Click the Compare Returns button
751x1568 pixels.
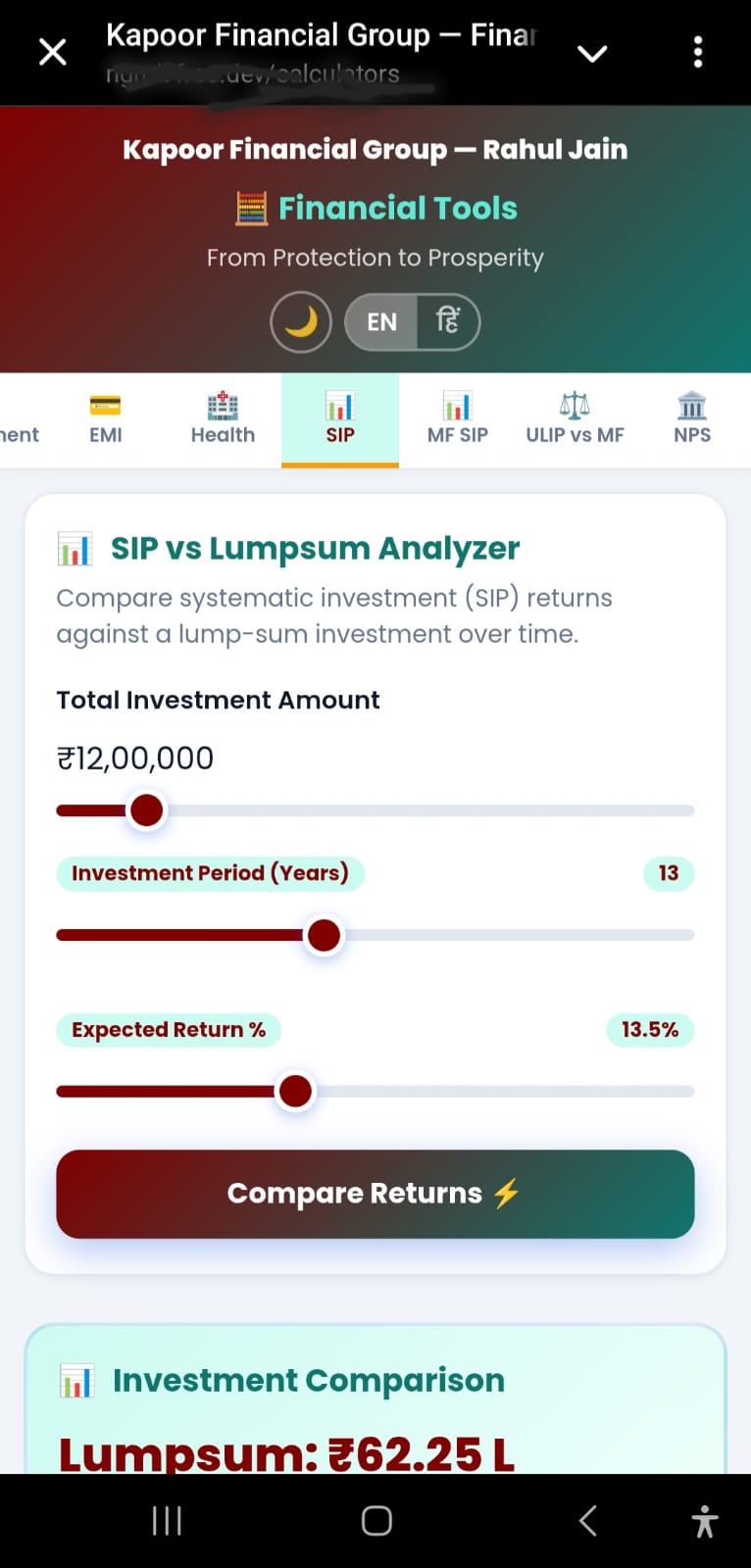point(375,1194)
